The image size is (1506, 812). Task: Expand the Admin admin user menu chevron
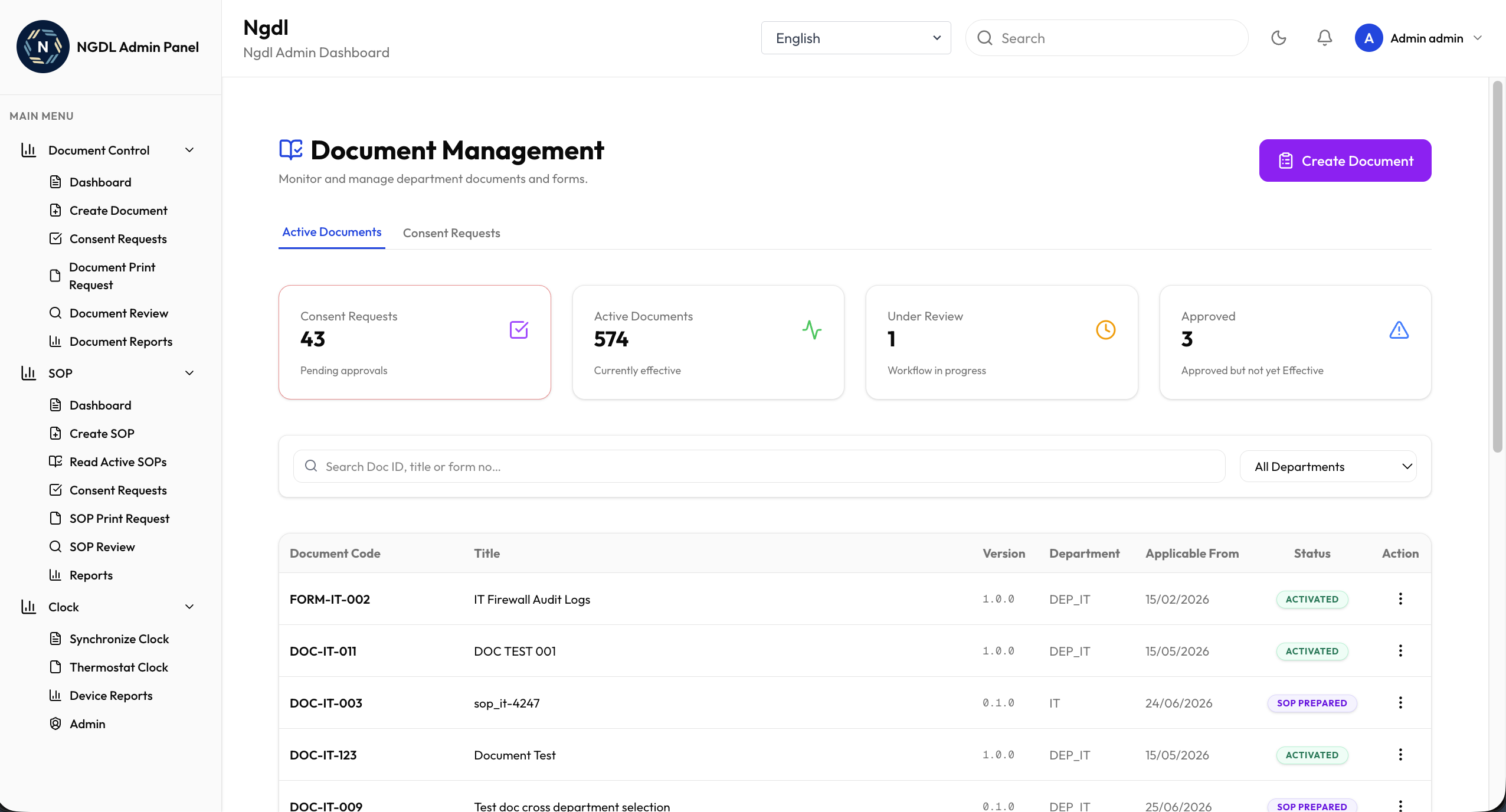point(1478,38)
